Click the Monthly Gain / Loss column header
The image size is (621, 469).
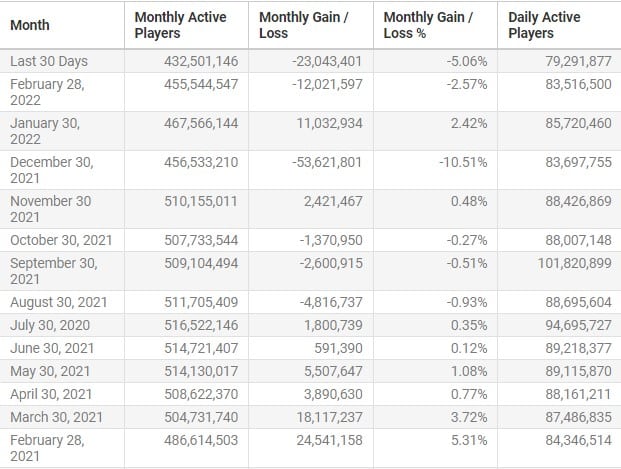[x=302, y=25]
